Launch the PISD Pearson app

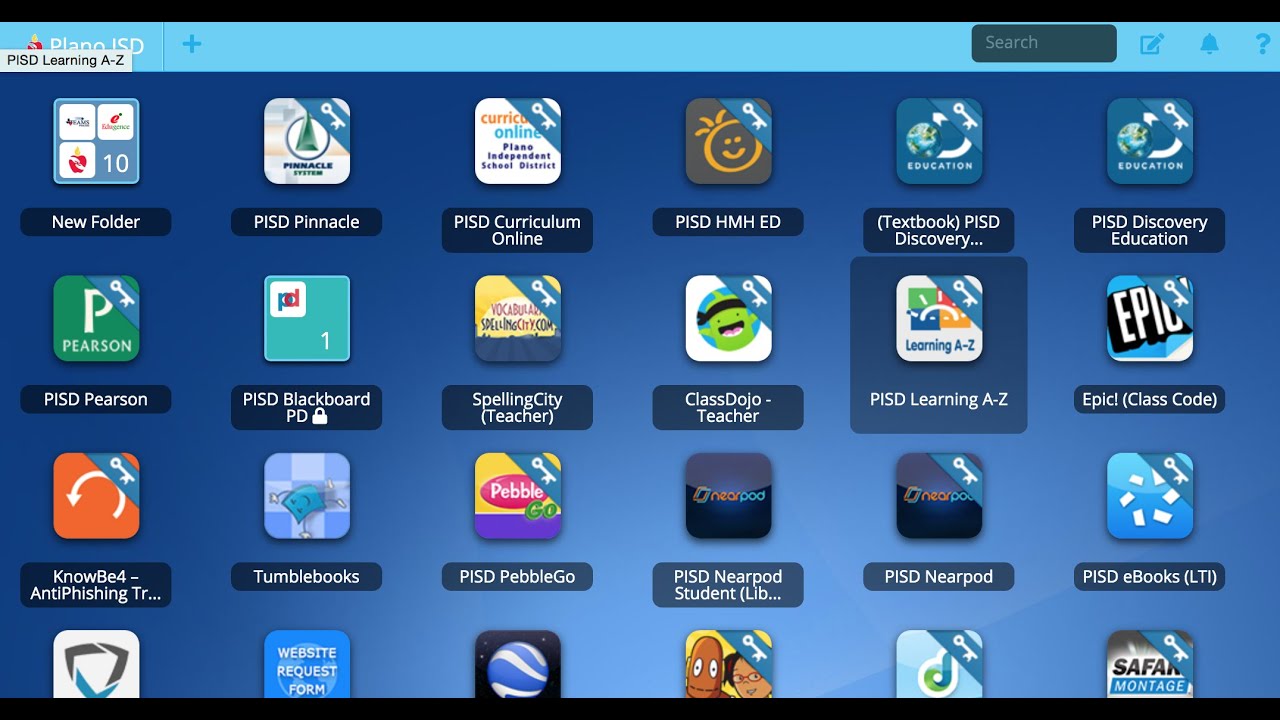pos(96,318)
